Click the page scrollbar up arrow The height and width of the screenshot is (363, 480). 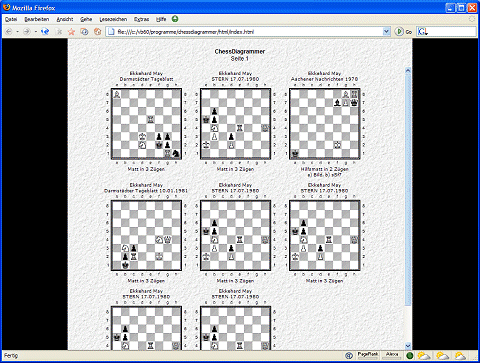point(408,70)
